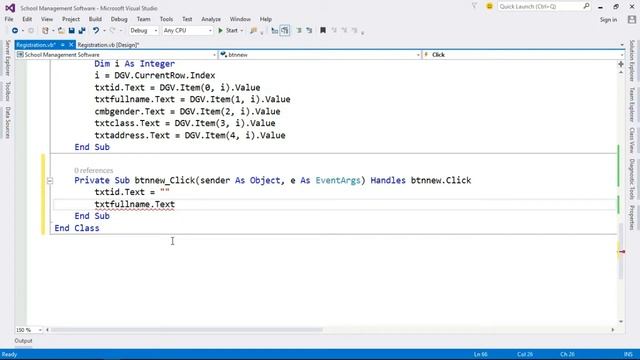Open the Solution Explorer side tab

[632, 60]
